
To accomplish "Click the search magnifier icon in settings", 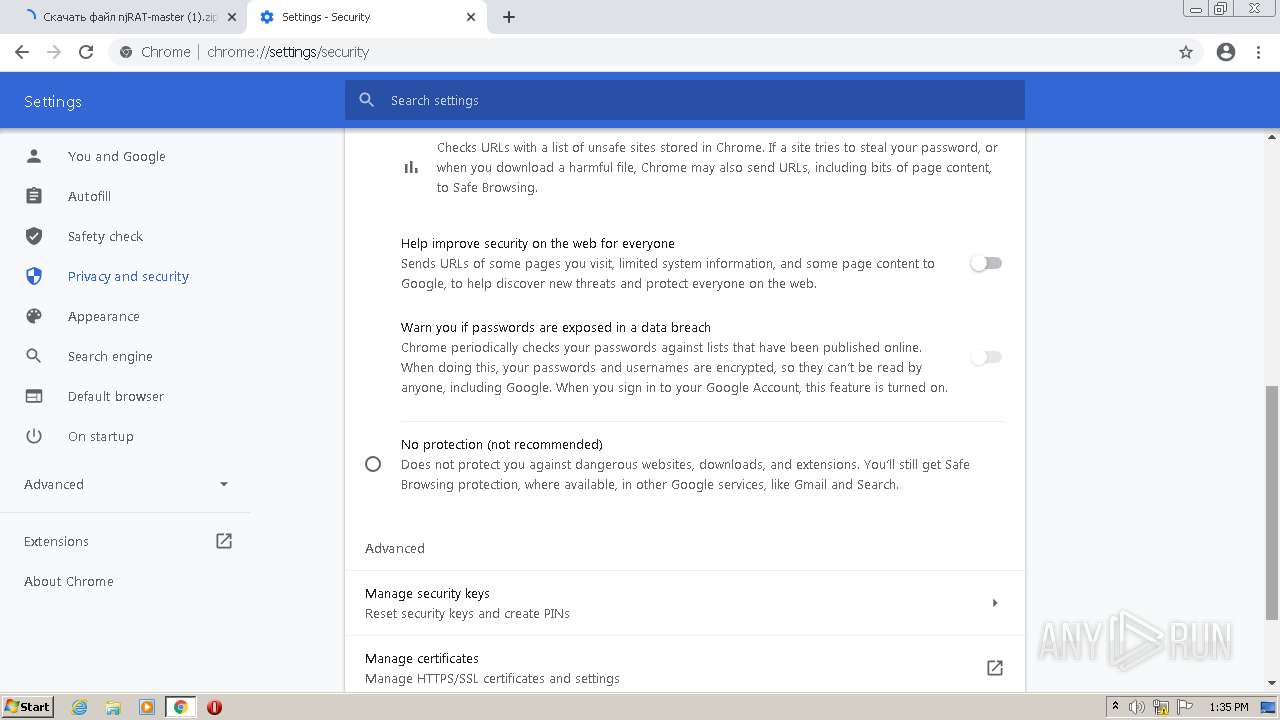I will (x=367, y=100).
